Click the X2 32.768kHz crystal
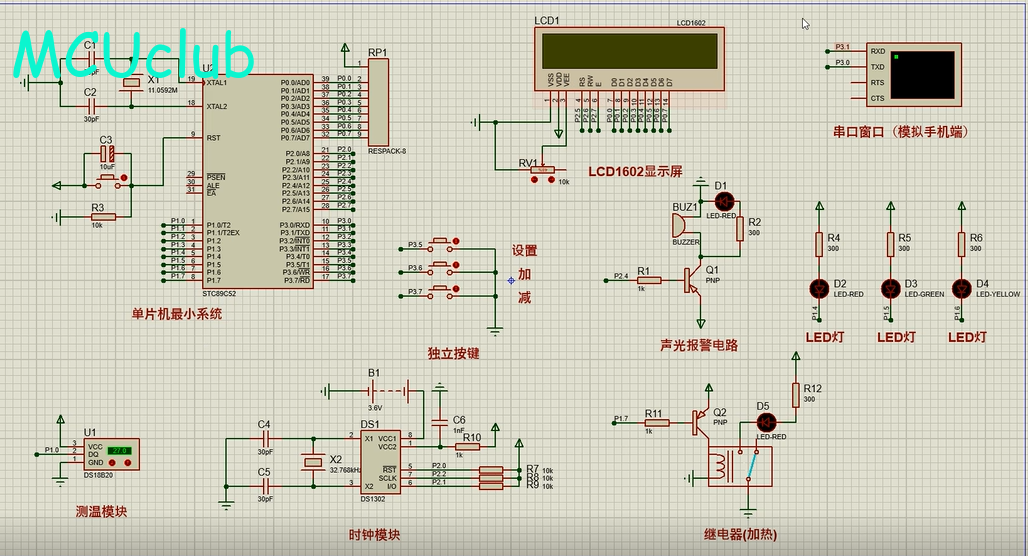The image size is (1028, 556). (313, 462)
